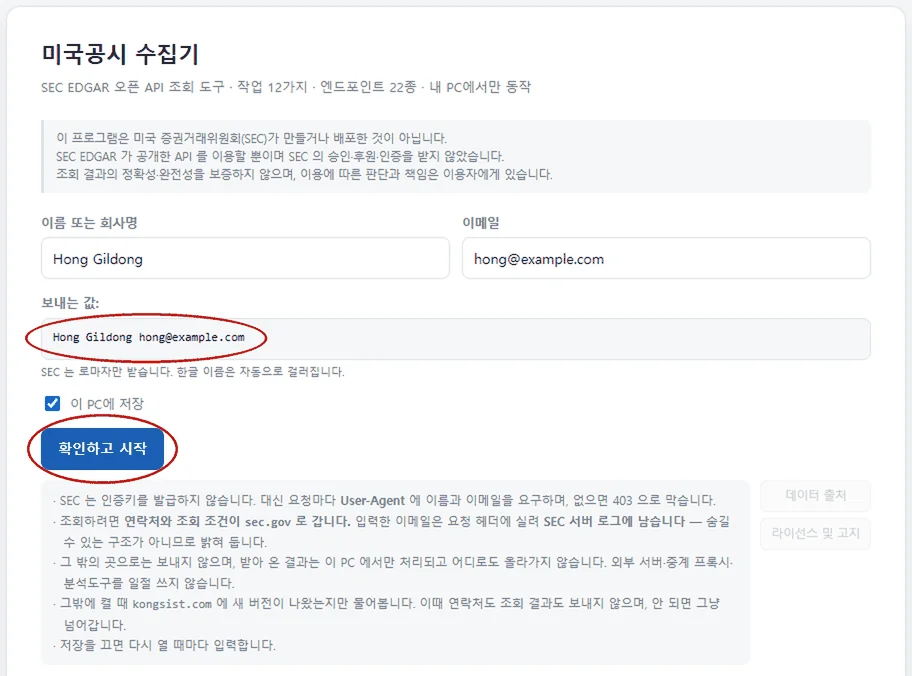Click the 이메일 input field
The height and width of the screenshot is (676, 912).
click(666, 258)
